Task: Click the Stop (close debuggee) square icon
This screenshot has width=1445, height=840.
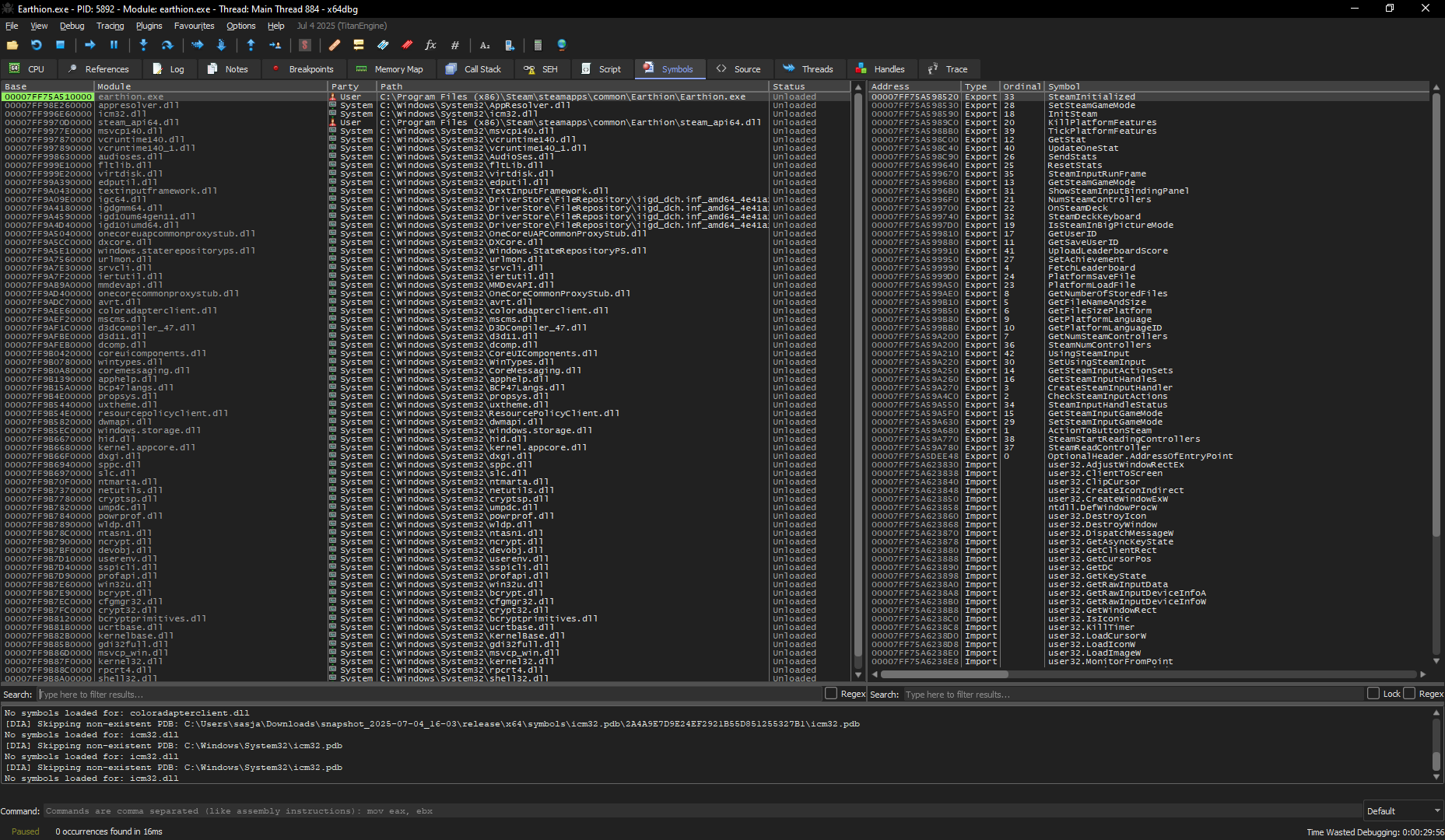Action: point(60,45)
